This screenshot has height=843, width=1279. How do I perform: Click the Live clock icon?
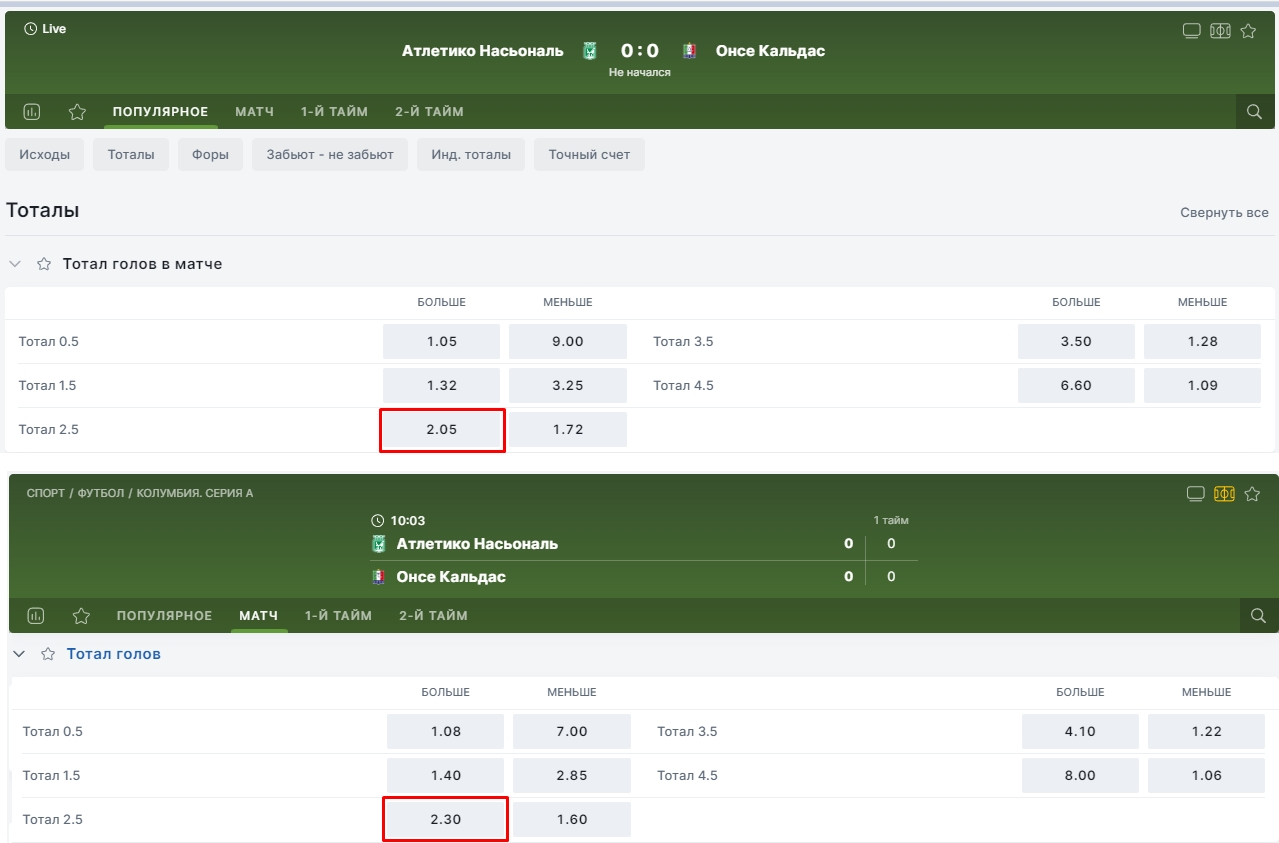(30, 29)
